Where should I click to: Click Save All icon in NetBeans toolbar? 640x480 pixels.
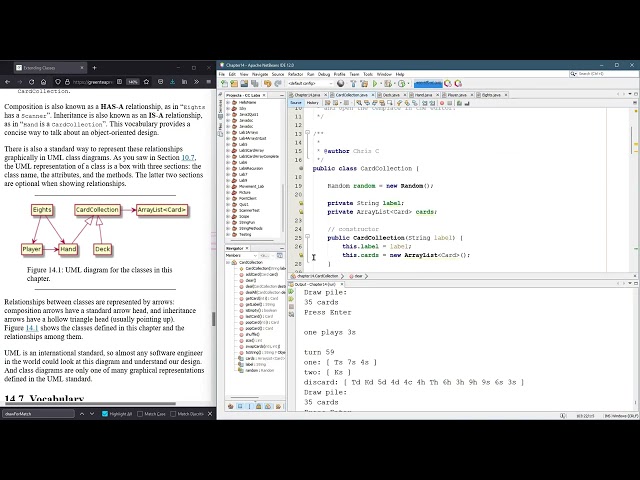pos(255,84)
